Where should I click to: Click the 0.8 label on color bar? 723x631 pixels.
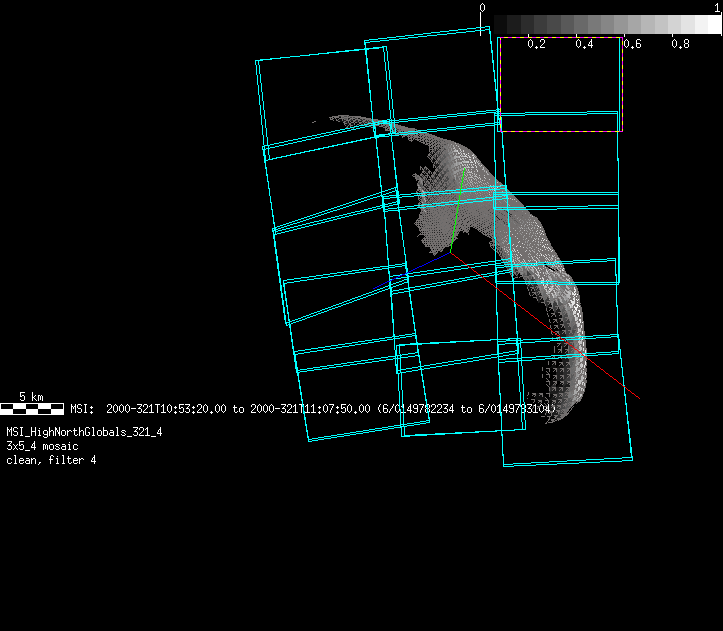(680, 44)
